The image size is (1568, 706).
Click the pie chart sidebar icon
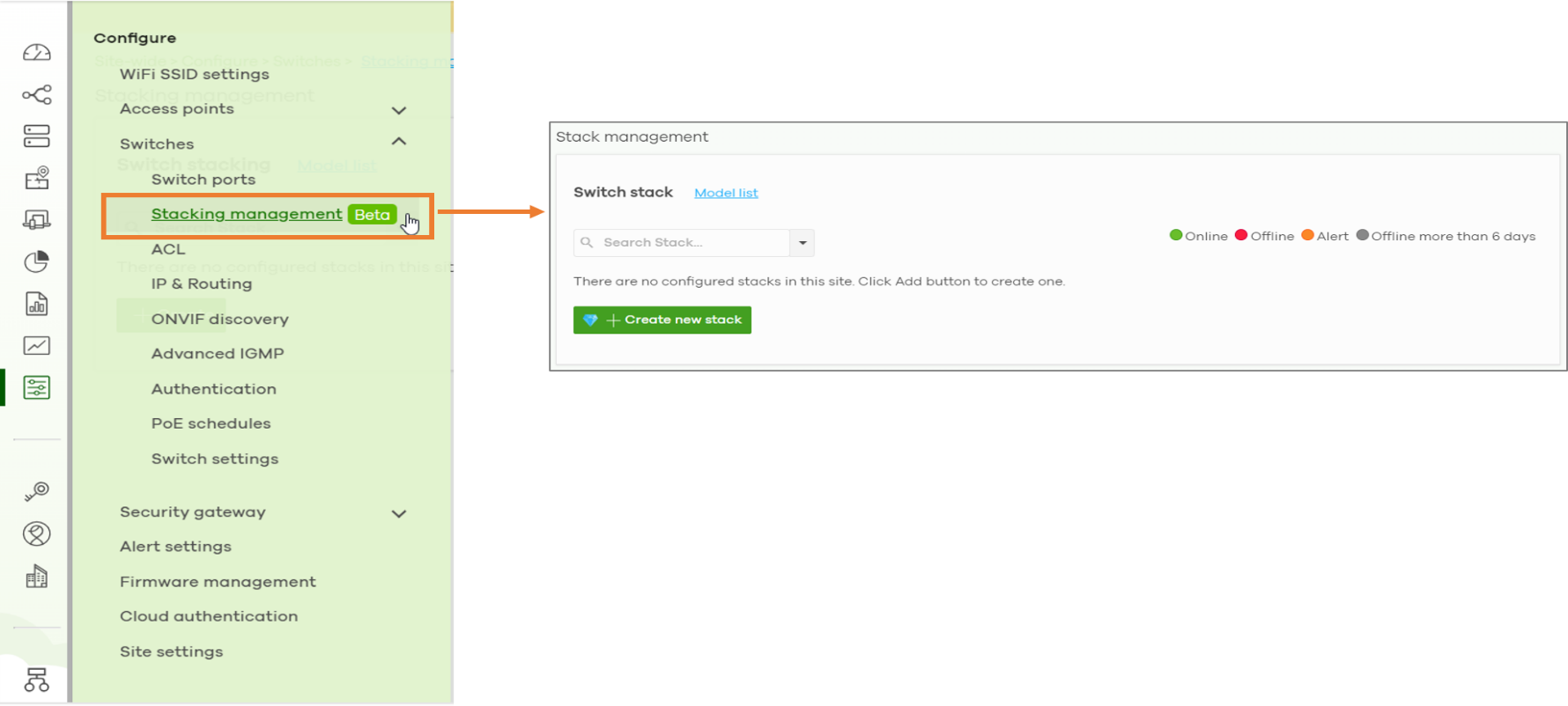[36, 261]
